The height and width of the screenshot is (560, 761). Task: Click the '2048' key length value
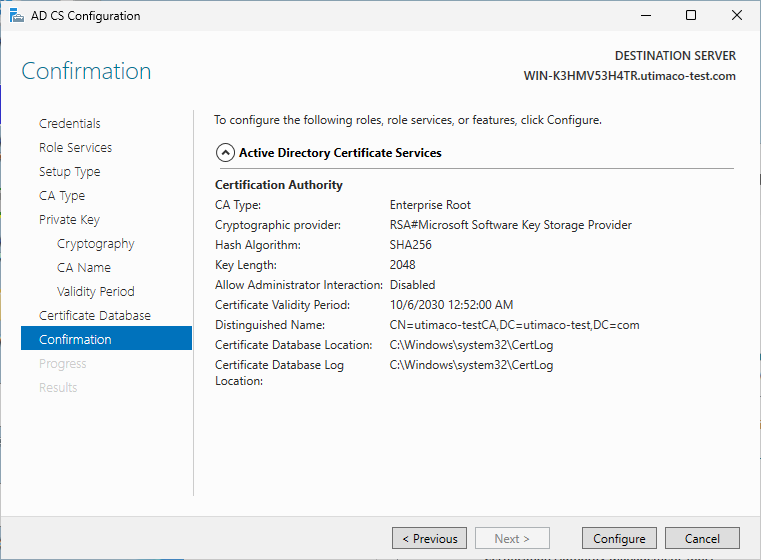coord(402,265)
